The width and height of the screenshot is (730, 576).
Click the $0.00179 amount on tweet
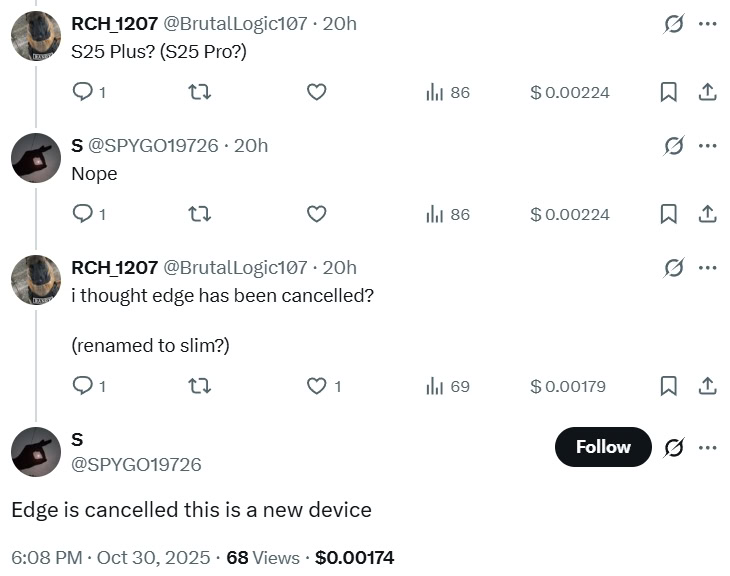(x=568, y=386)
